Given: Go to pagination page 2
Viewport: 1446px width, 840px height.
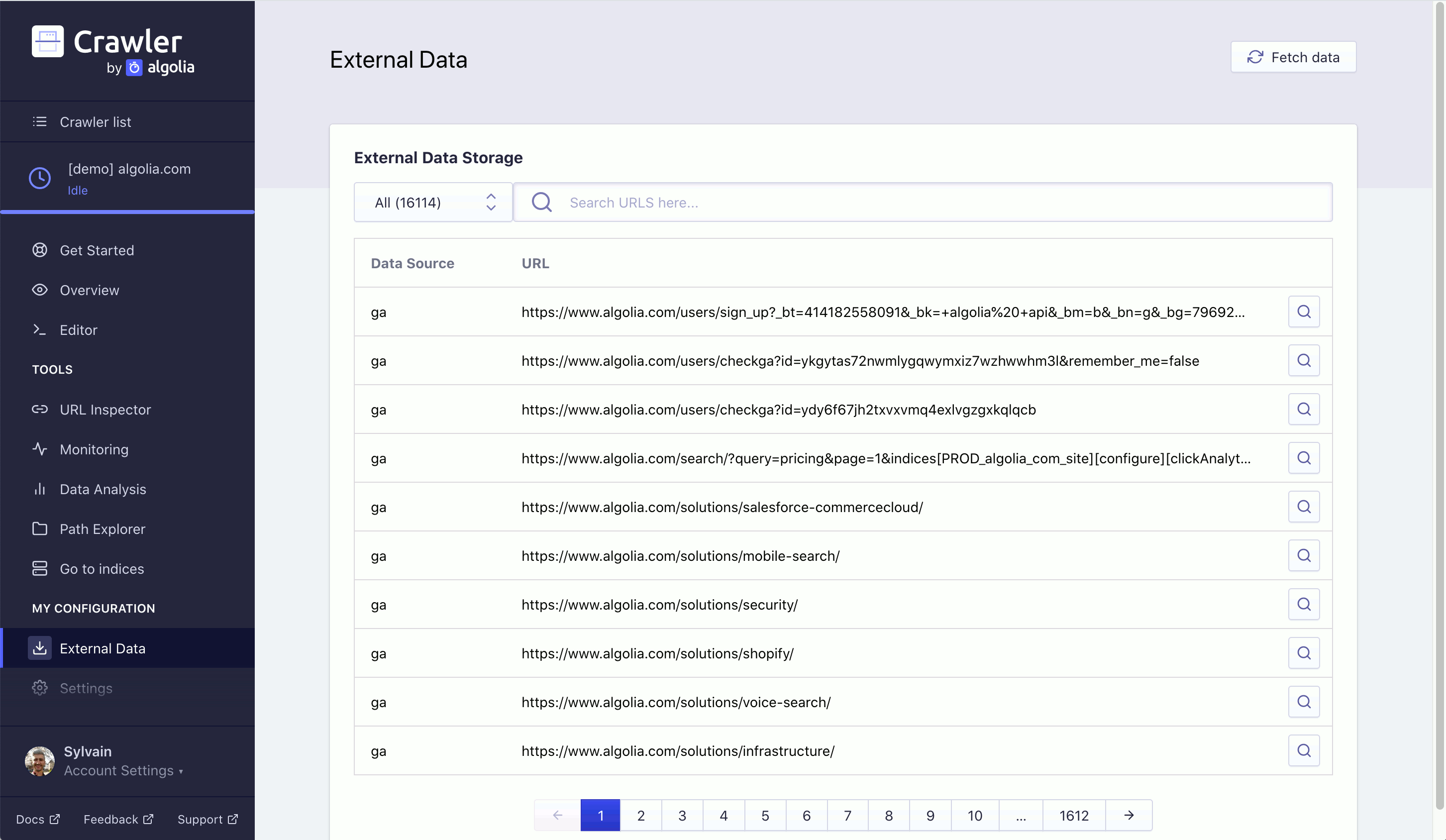Looking at the screenshot, I should point(641,815).
